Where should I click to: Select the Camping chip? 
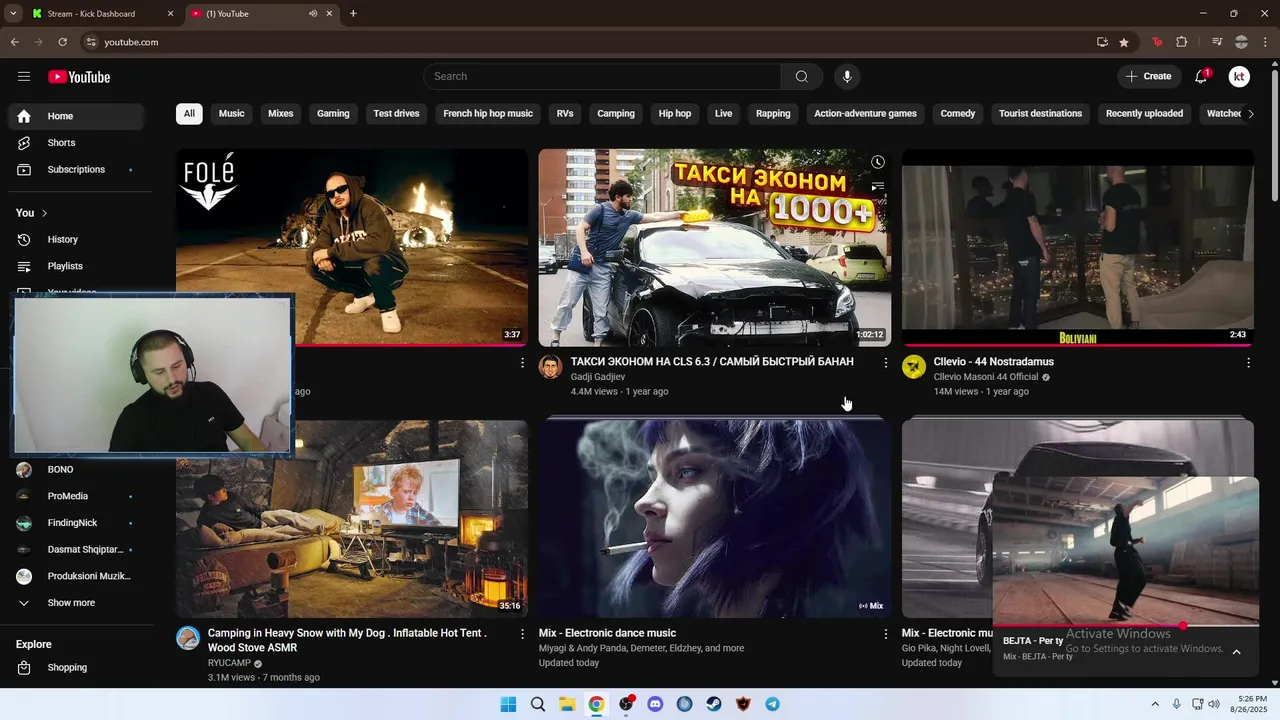click(x=616, y=114)
